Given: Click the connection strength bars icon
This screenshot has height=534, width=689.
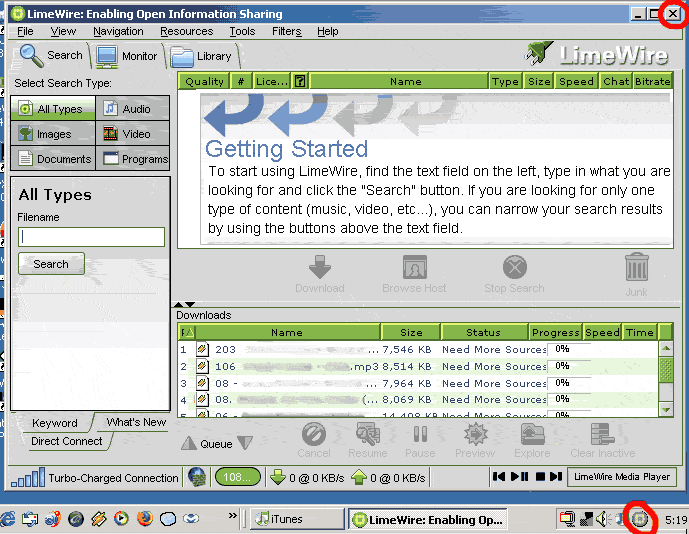Looking at the screenshot, I should point(28,477).
